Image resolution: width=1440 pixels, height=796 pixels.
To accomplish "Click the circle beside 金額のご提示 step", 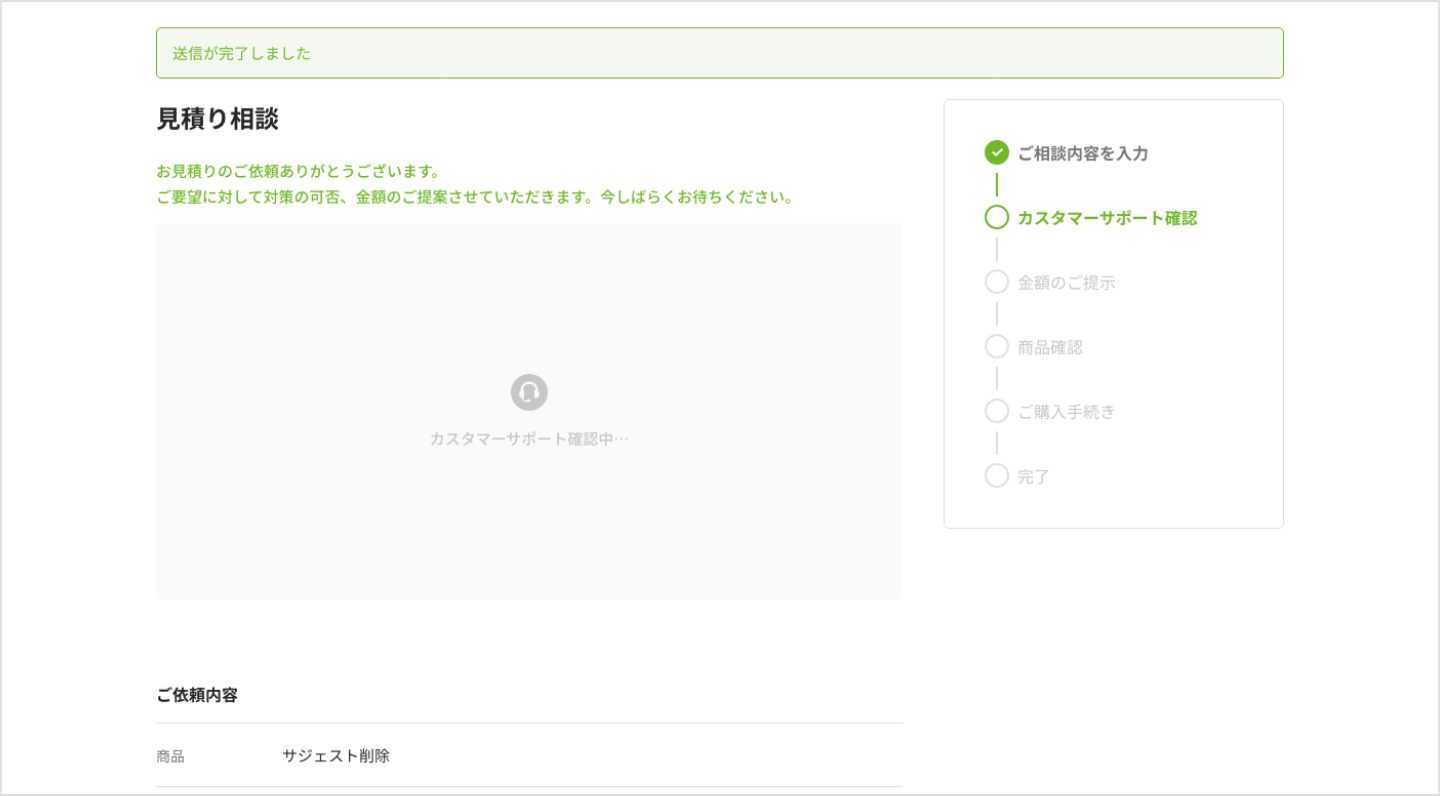I will point(996,282).
